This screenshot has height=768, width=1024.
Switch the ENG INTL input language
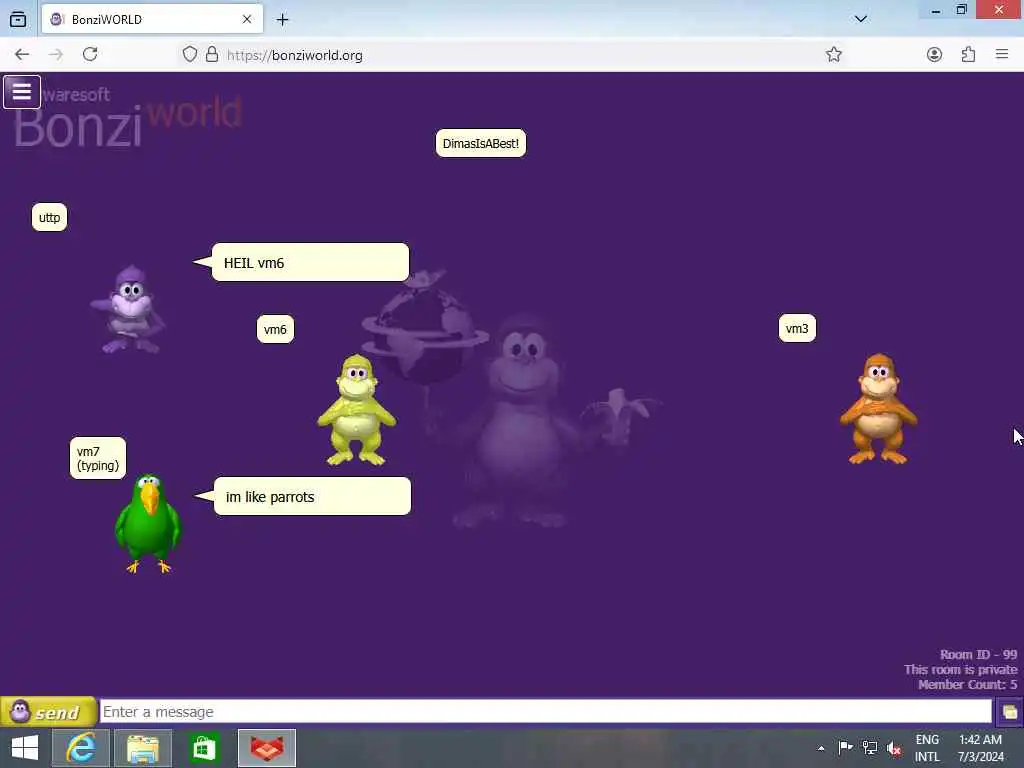927,748
